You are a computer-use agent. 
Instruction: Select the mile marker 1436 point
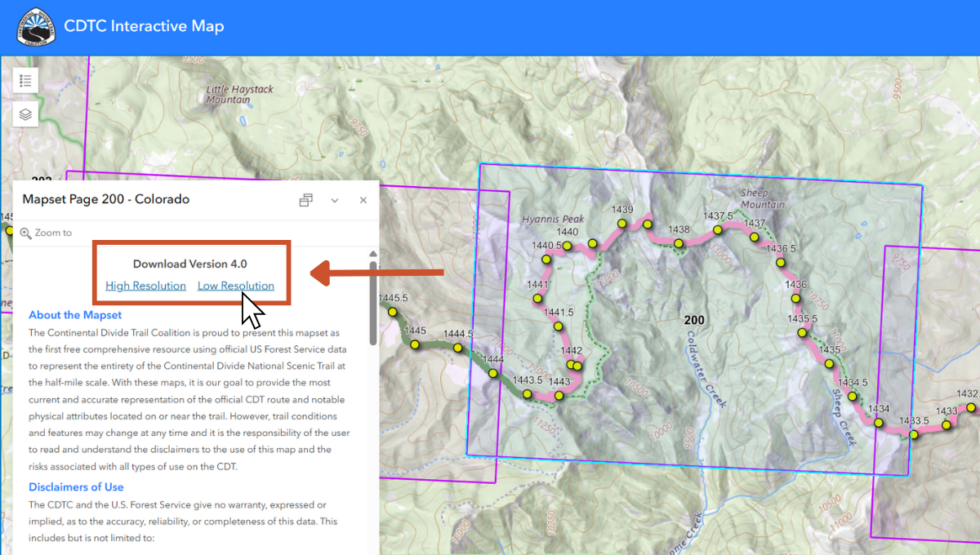[x=796, y=298]
